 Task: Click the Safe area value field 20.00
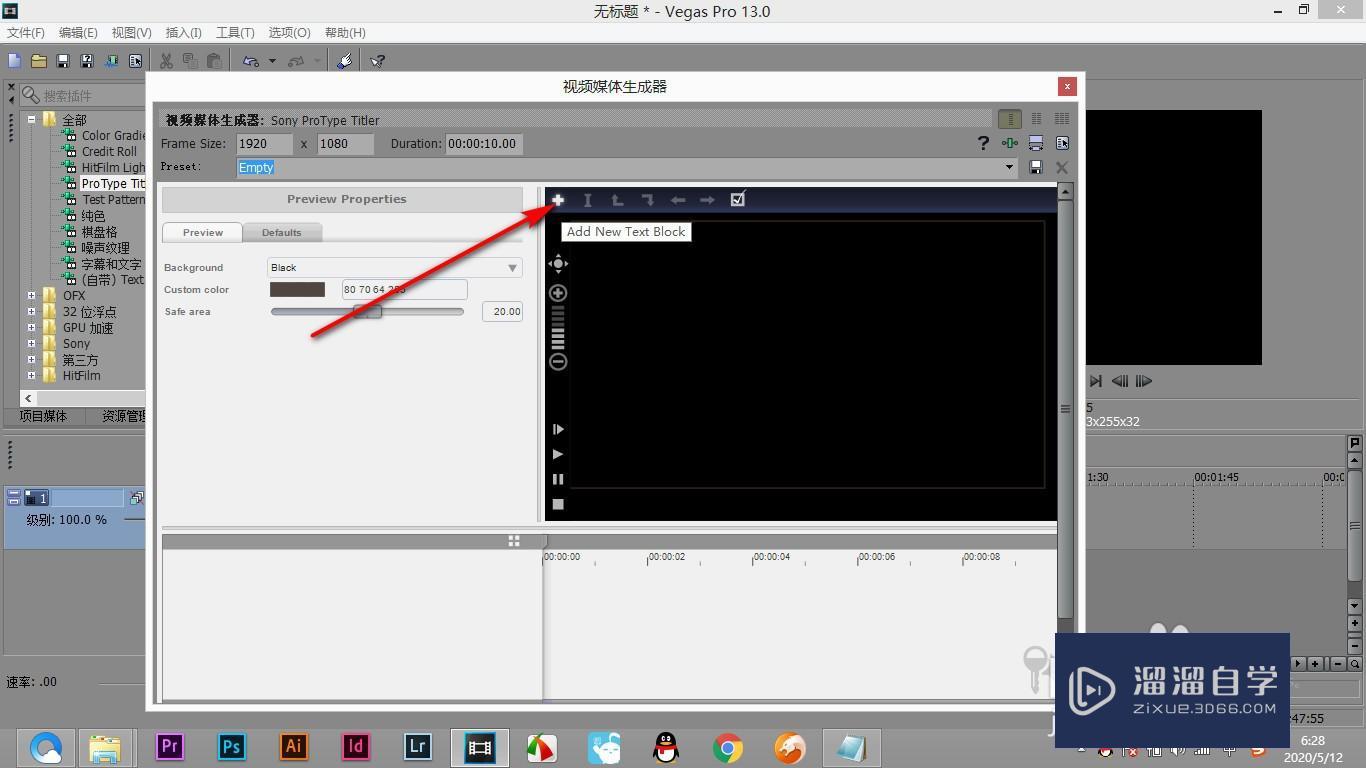tap(502, 312)
